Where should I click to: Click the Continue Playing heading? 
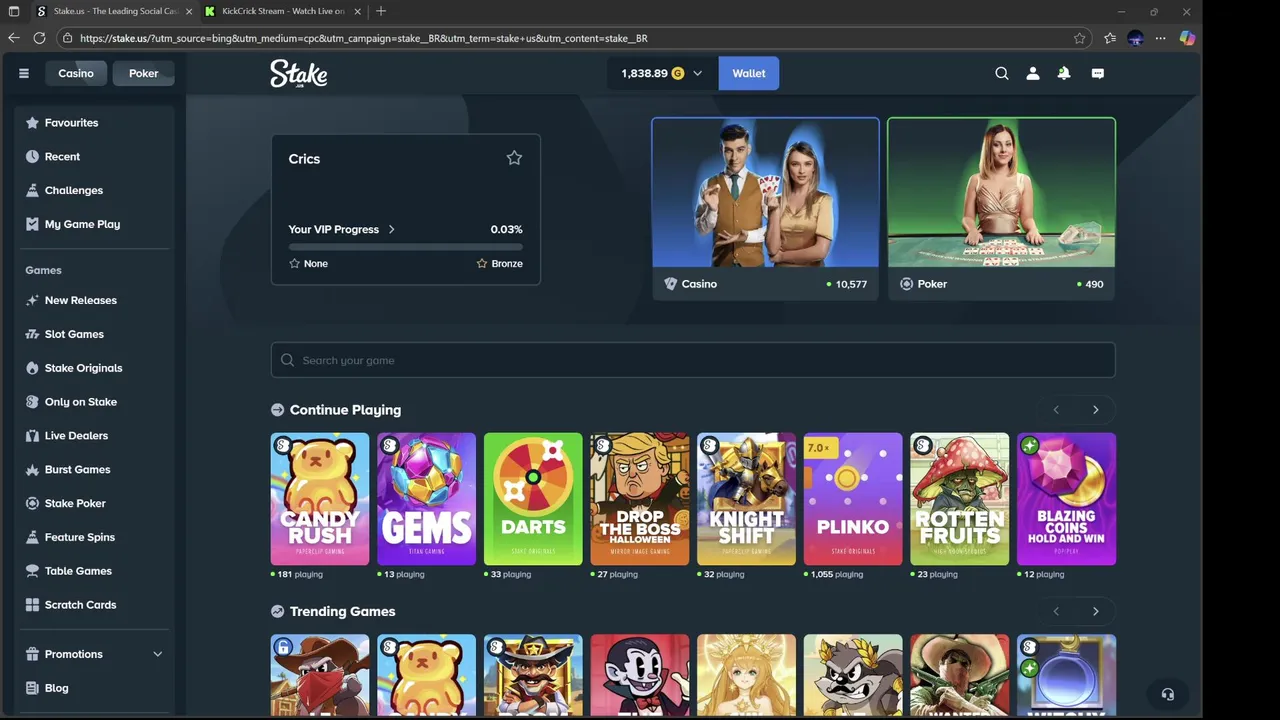(x=345, y=410)
